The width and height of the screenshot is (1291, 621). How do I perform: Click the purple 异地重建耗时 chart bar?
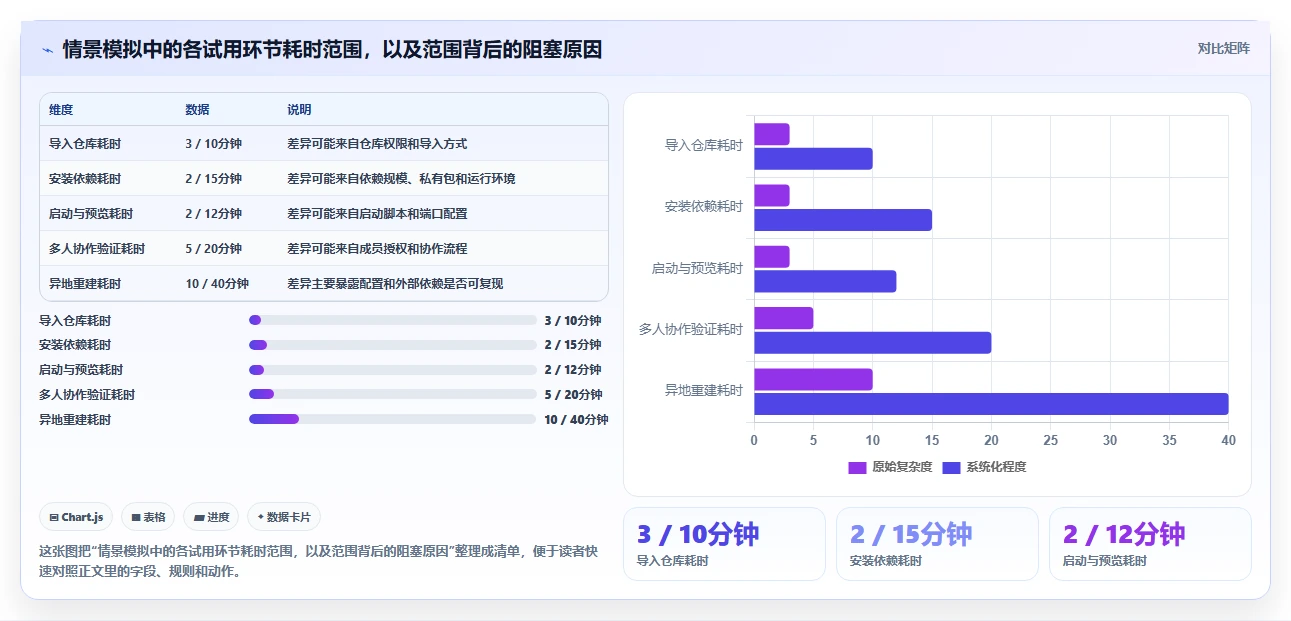(x=813, y=379)
